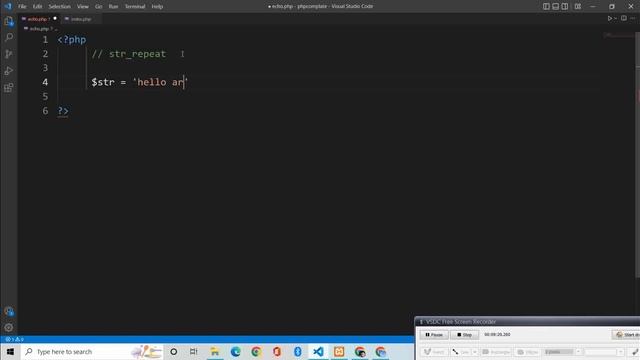The image size is (640, 360).
Task: Open the Extensions view
Action: [9, 87]
